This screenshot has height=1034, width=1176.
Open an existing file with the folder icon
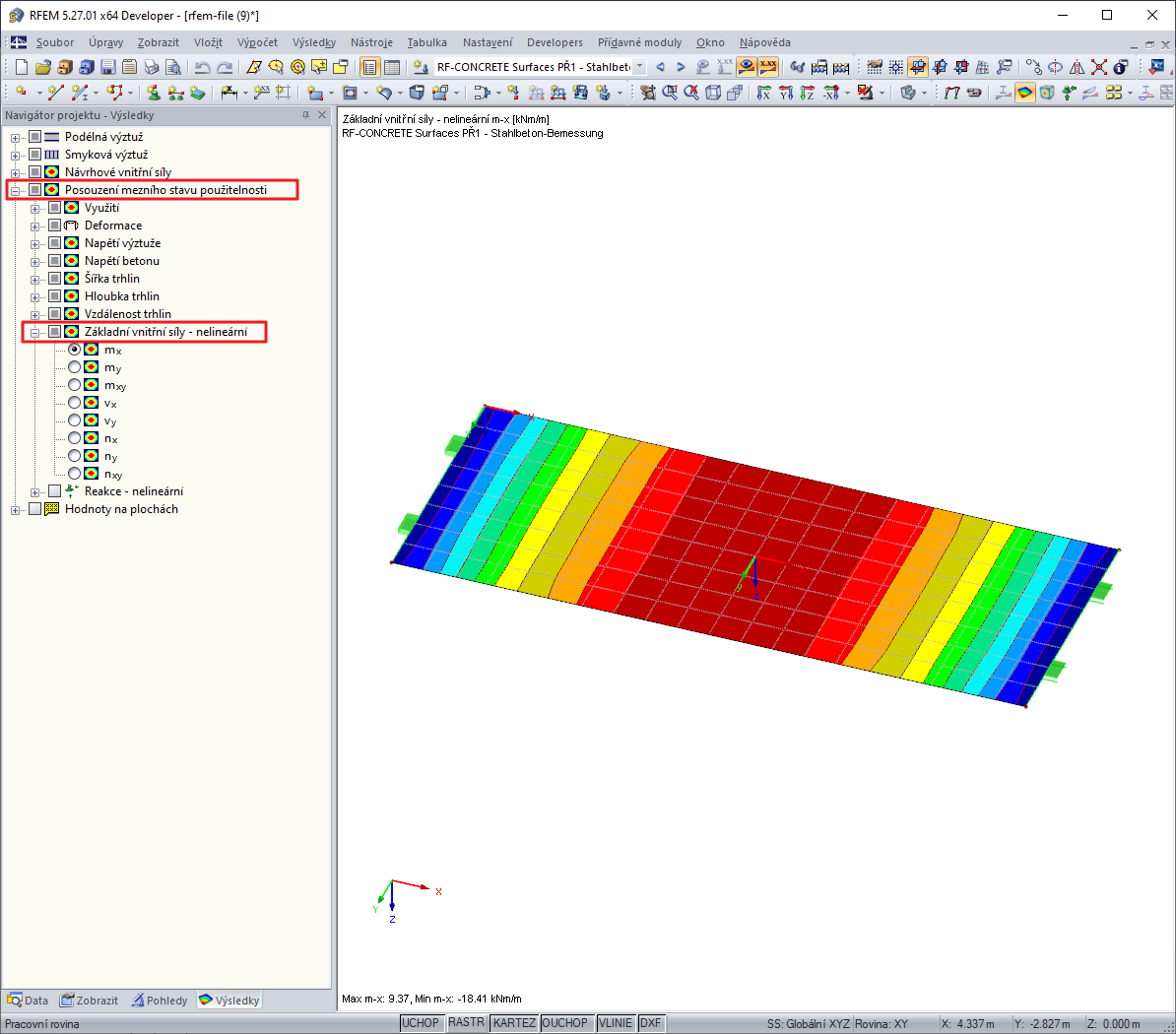tap(42, 68)
